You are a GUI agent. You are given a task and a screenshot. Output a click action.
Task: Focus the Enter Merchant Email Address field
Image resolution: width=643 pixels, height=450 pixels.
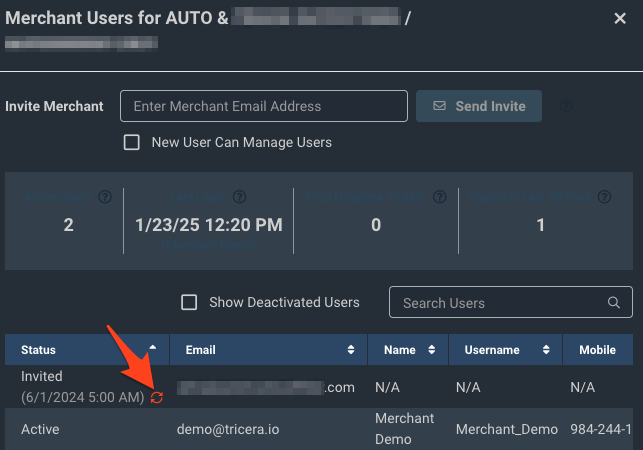tap(264, 106)
